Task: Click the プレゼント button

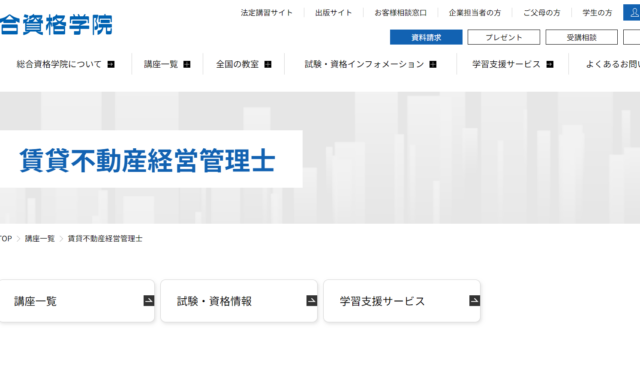Action: (x=504, y=37)
